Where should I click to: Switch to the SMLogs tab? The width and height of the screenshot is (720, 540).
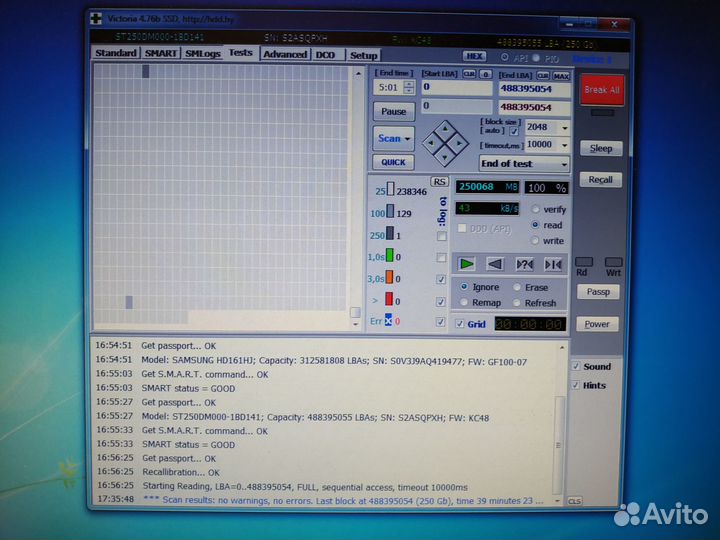202,54
